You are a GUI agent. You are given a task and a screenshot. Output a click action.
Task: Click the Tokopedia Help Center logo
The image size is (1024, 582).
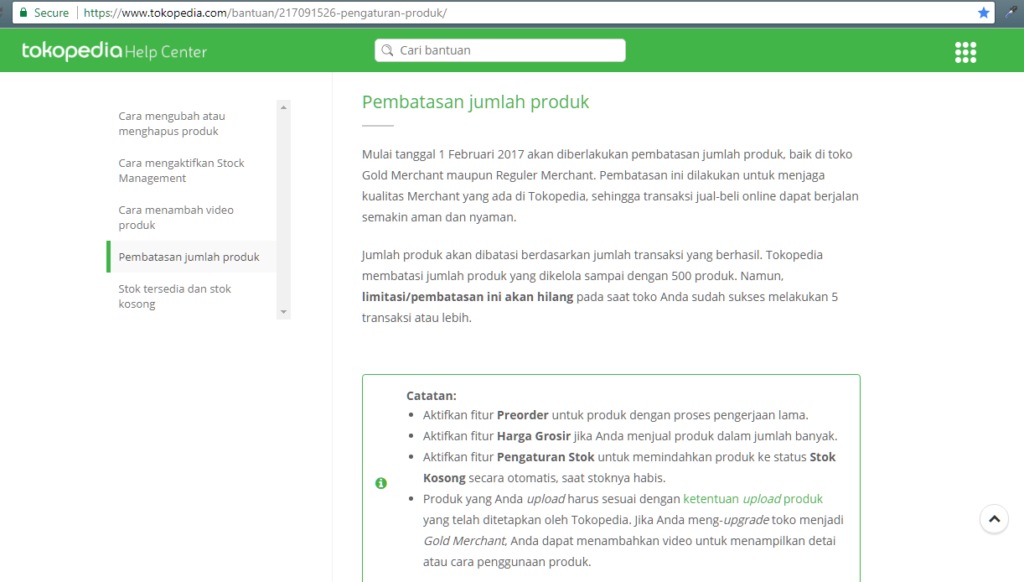pos(114,51)
